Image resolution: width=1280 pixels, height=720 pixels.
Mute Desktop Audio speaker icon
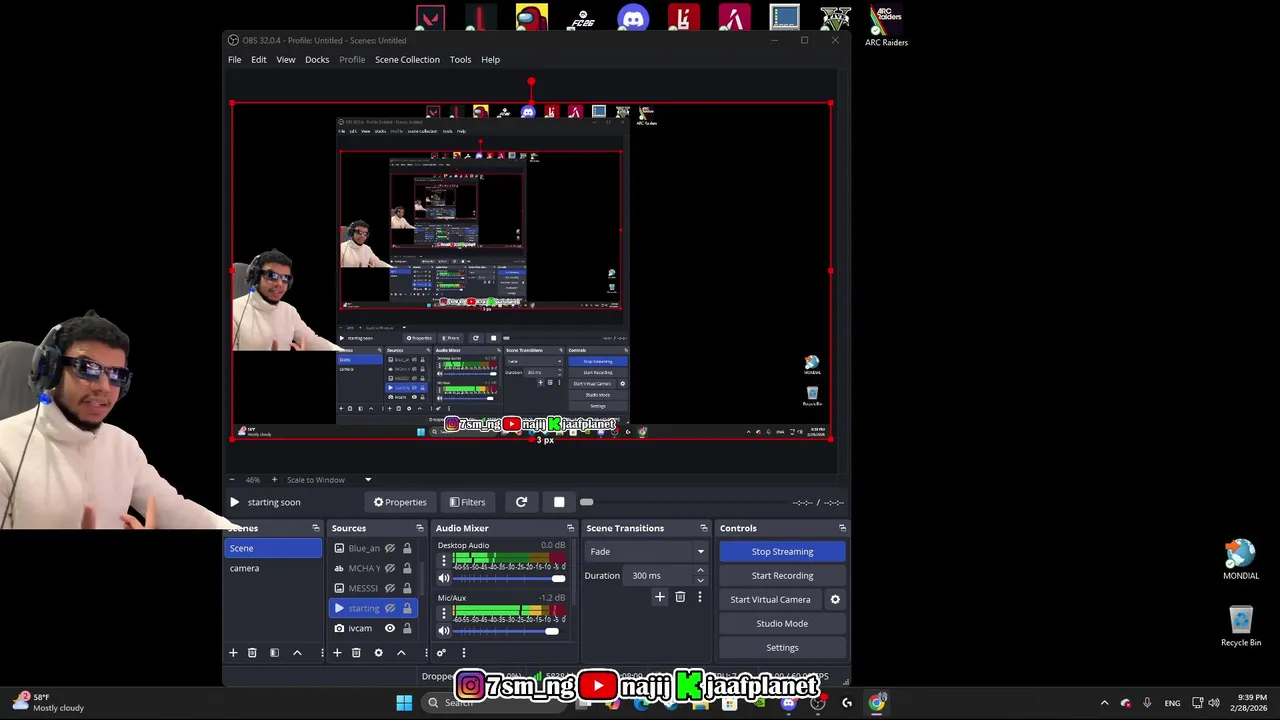[444, 578]
